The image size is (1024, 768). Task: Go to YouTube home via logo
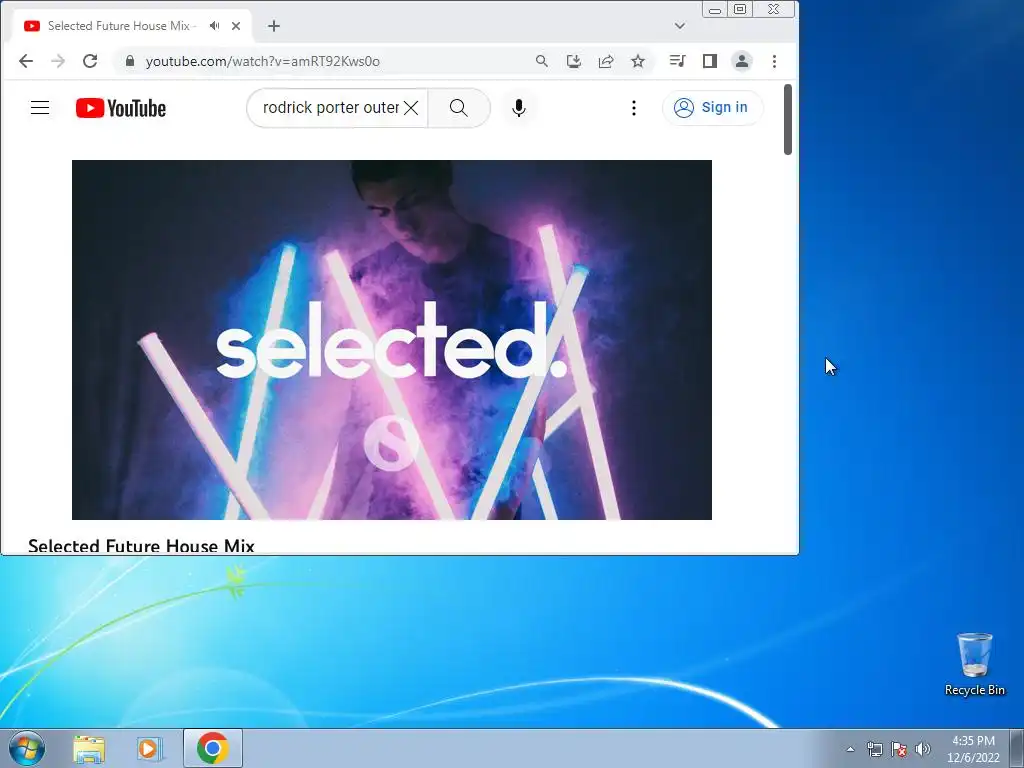pos(121,108)
